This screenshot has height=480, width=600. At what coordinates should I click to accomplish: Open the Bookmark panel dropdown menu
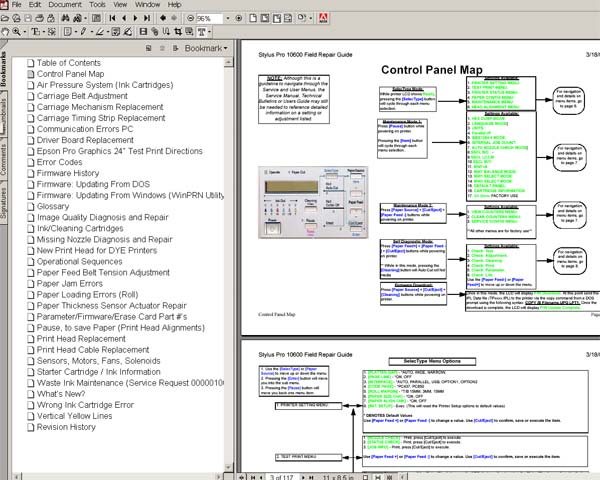click(206, 48)
